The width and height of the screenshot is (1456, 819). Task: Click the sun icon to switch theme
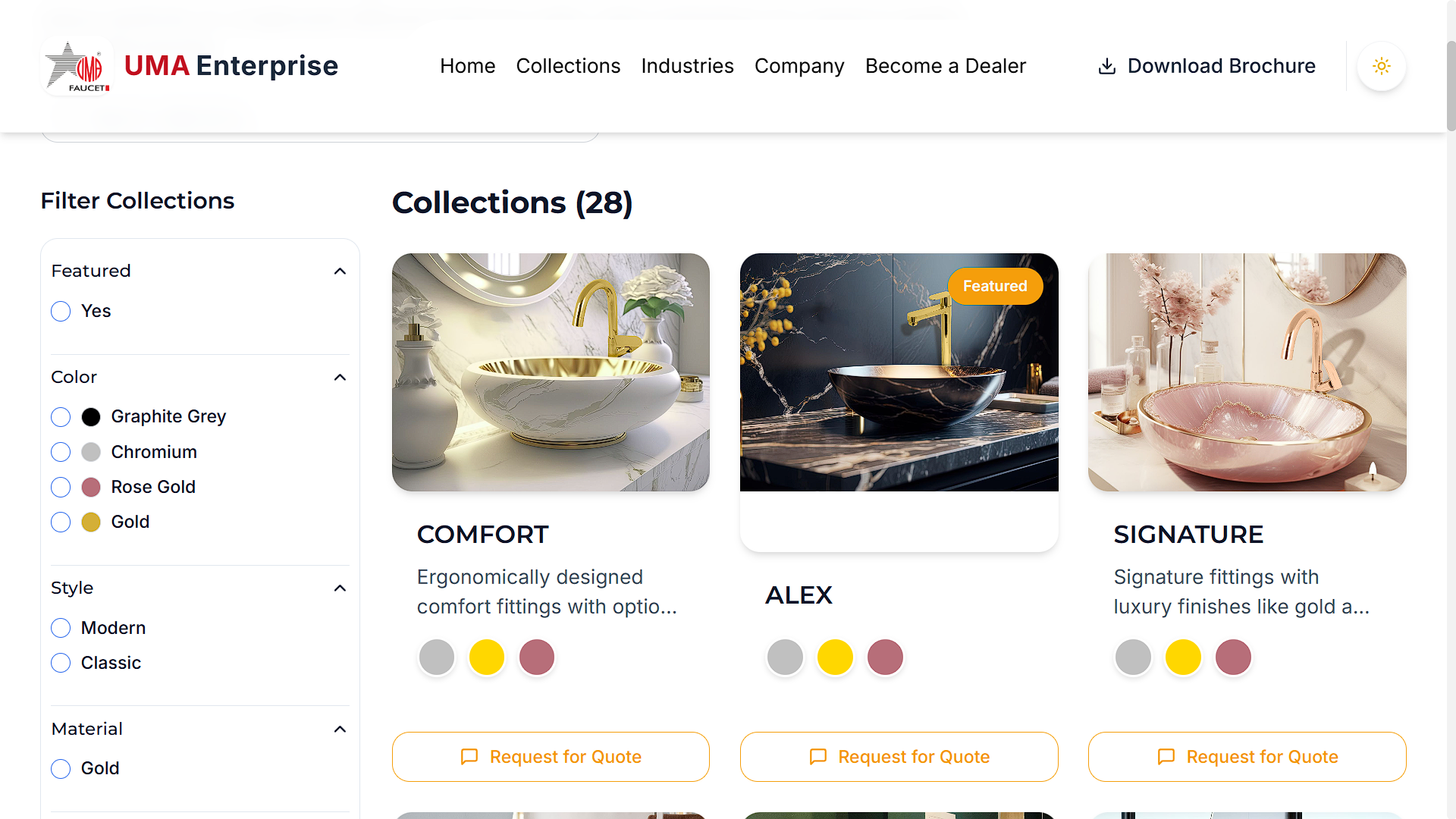pyautogui.click(x=1381, y=66)
